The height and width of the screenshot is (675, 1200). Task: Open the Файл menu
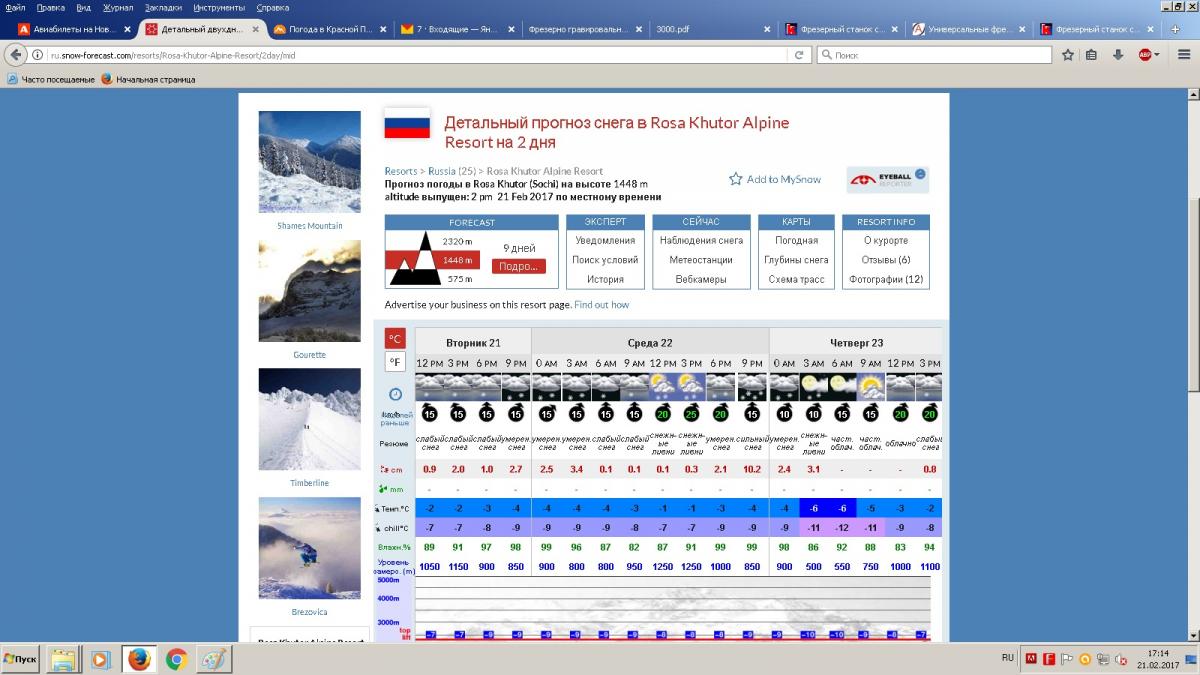(x=15, y=7)
